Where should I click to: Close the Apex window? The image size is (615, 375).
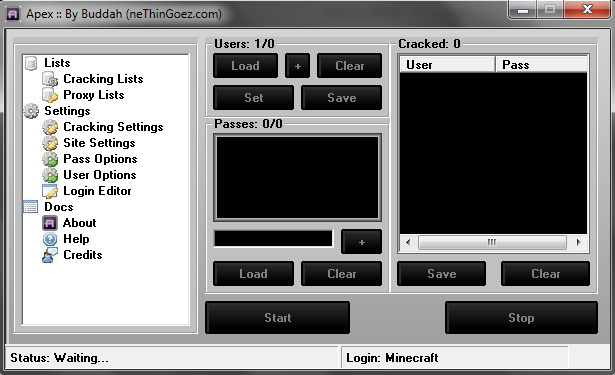click(587, 9)
